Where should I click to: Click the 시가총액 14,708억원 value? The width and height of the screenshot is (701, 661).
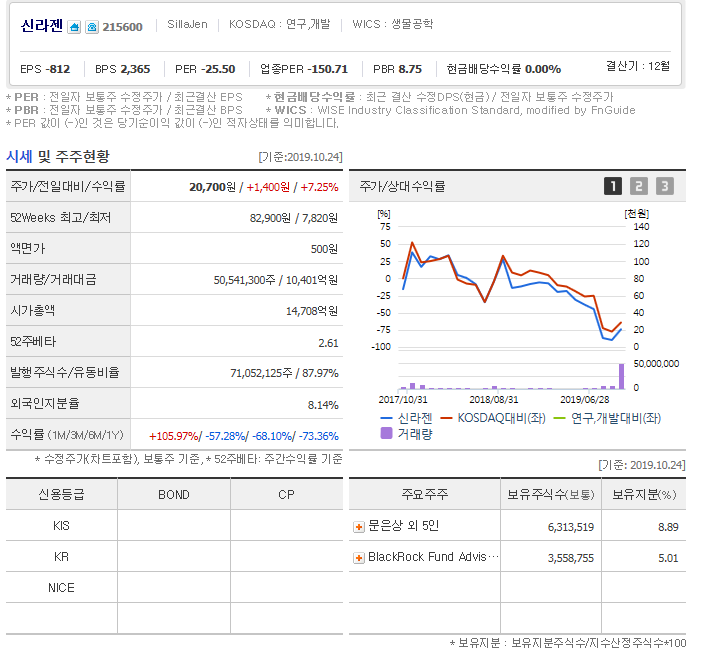(312, 311)
